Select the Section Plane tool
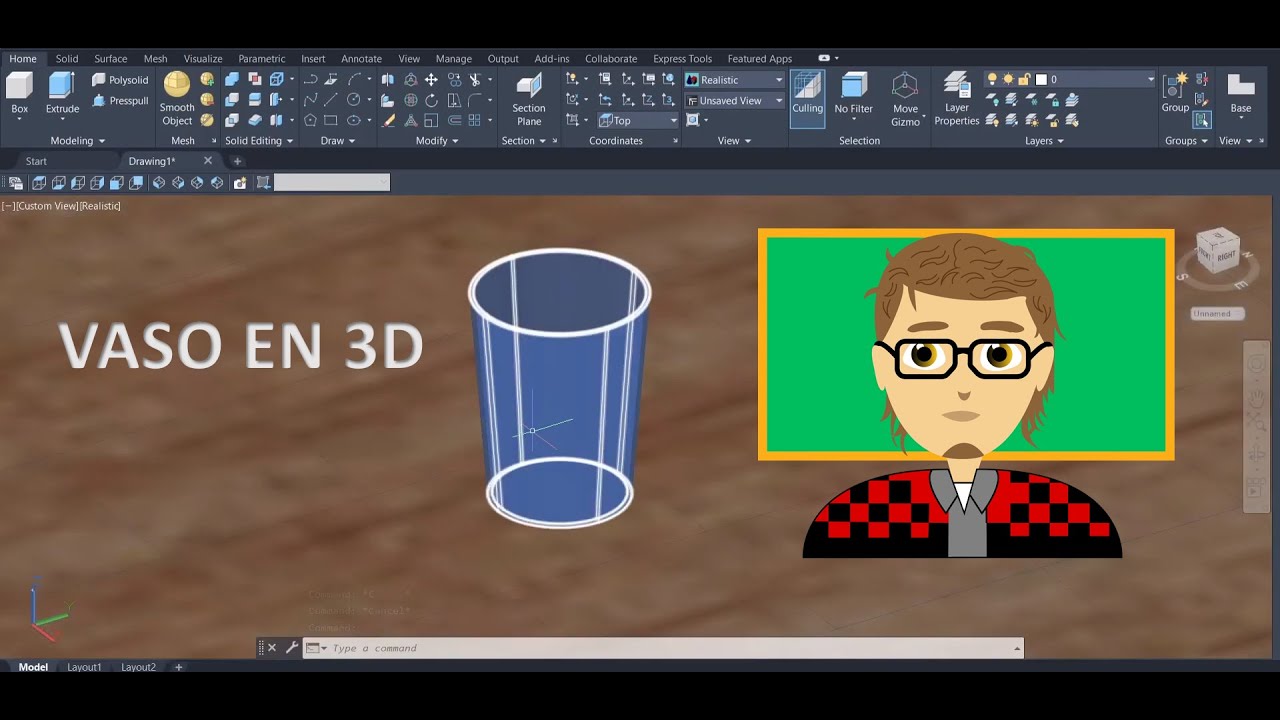Viewport: 1280px width, 720px height. tap(529, 98)
